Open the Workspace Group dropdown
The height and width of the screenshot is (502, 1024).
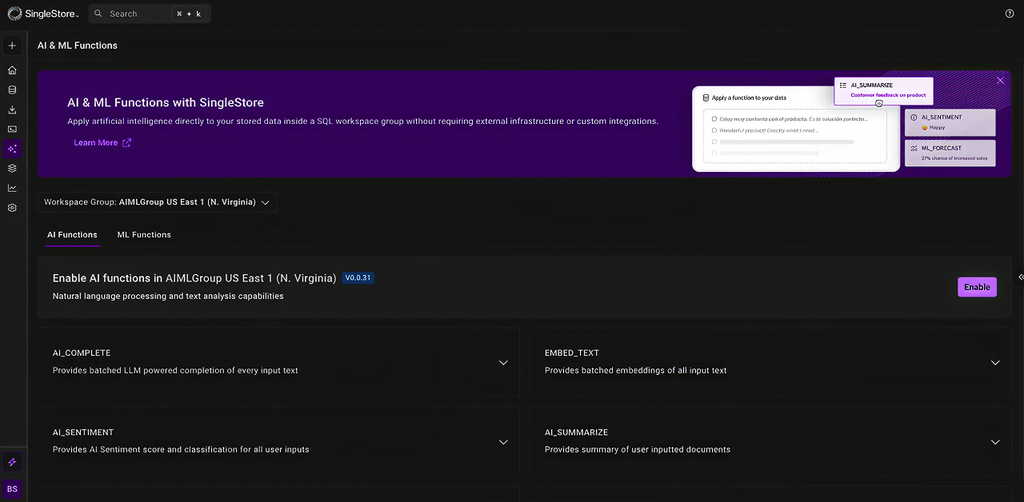coord(157,202)
